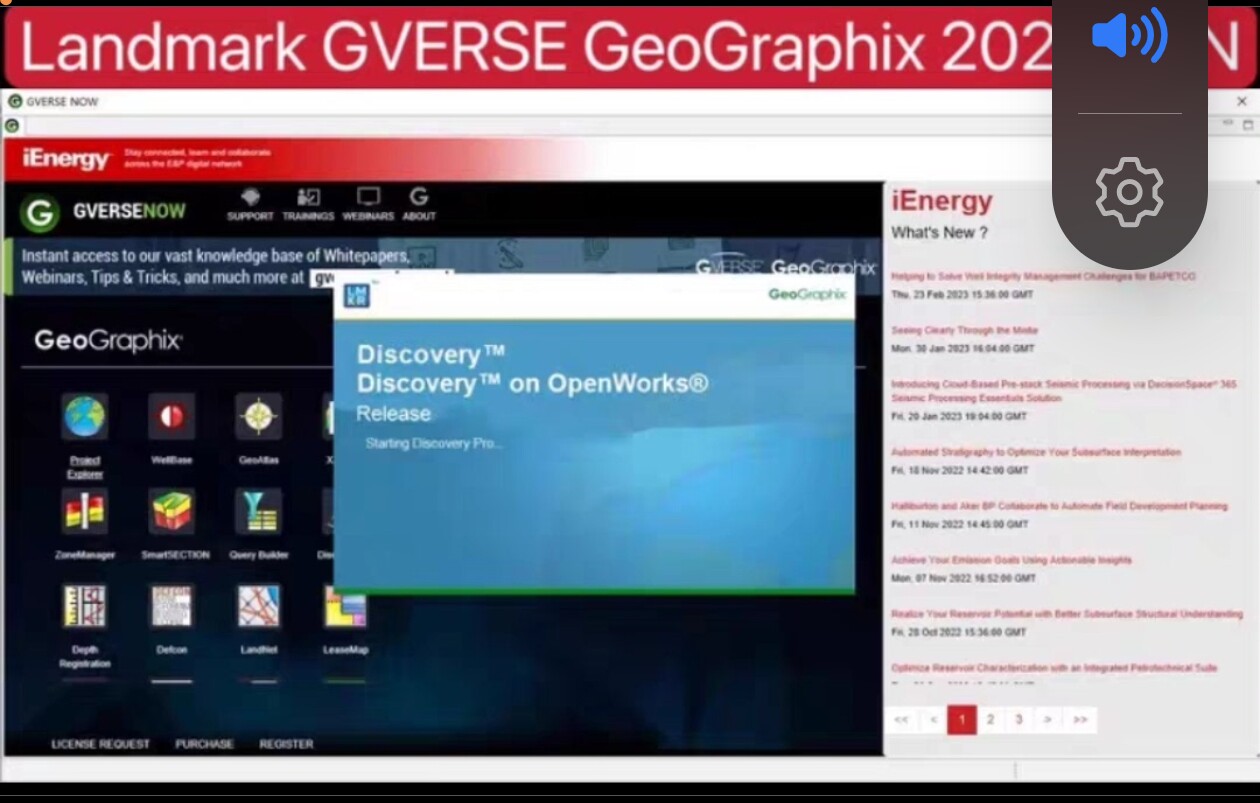
Task: Click the 'What's New ?' heading
Action: pyautogui.click(x=940, y=232)
